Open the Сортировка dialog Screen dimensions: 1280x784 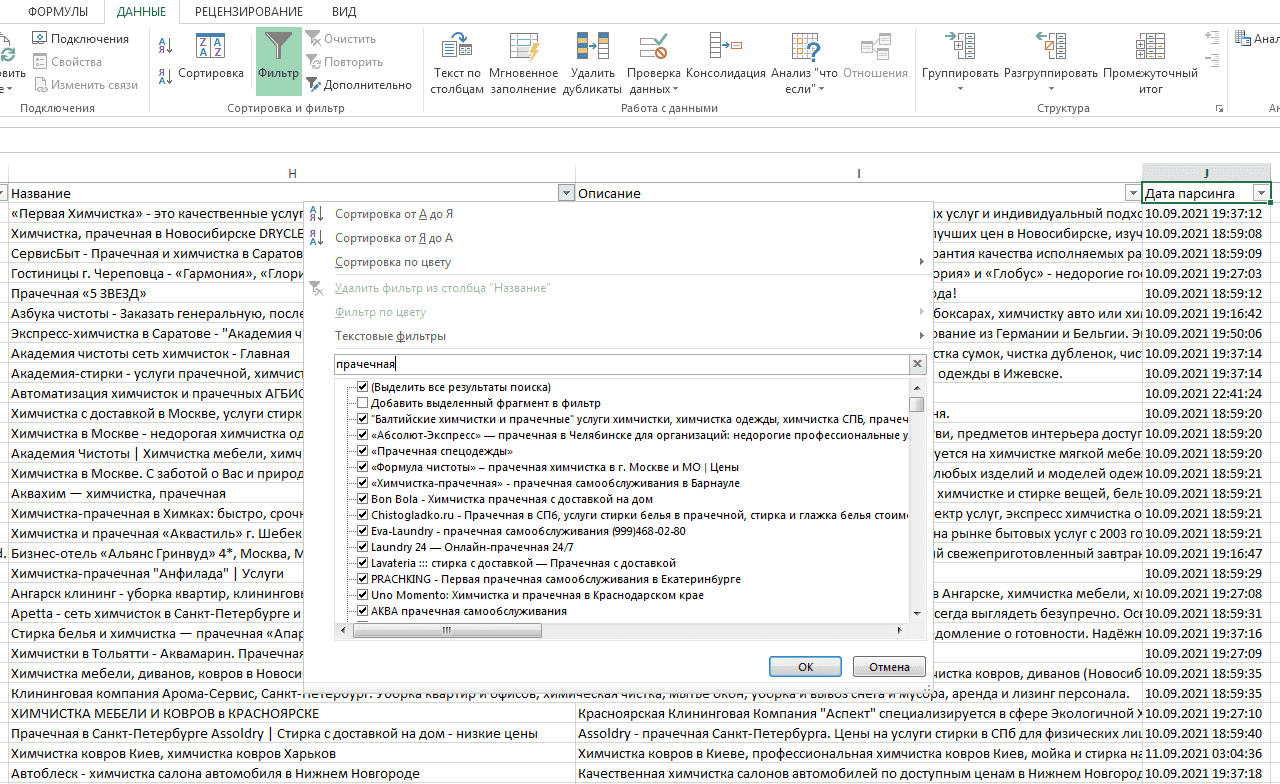coord(210,56)
